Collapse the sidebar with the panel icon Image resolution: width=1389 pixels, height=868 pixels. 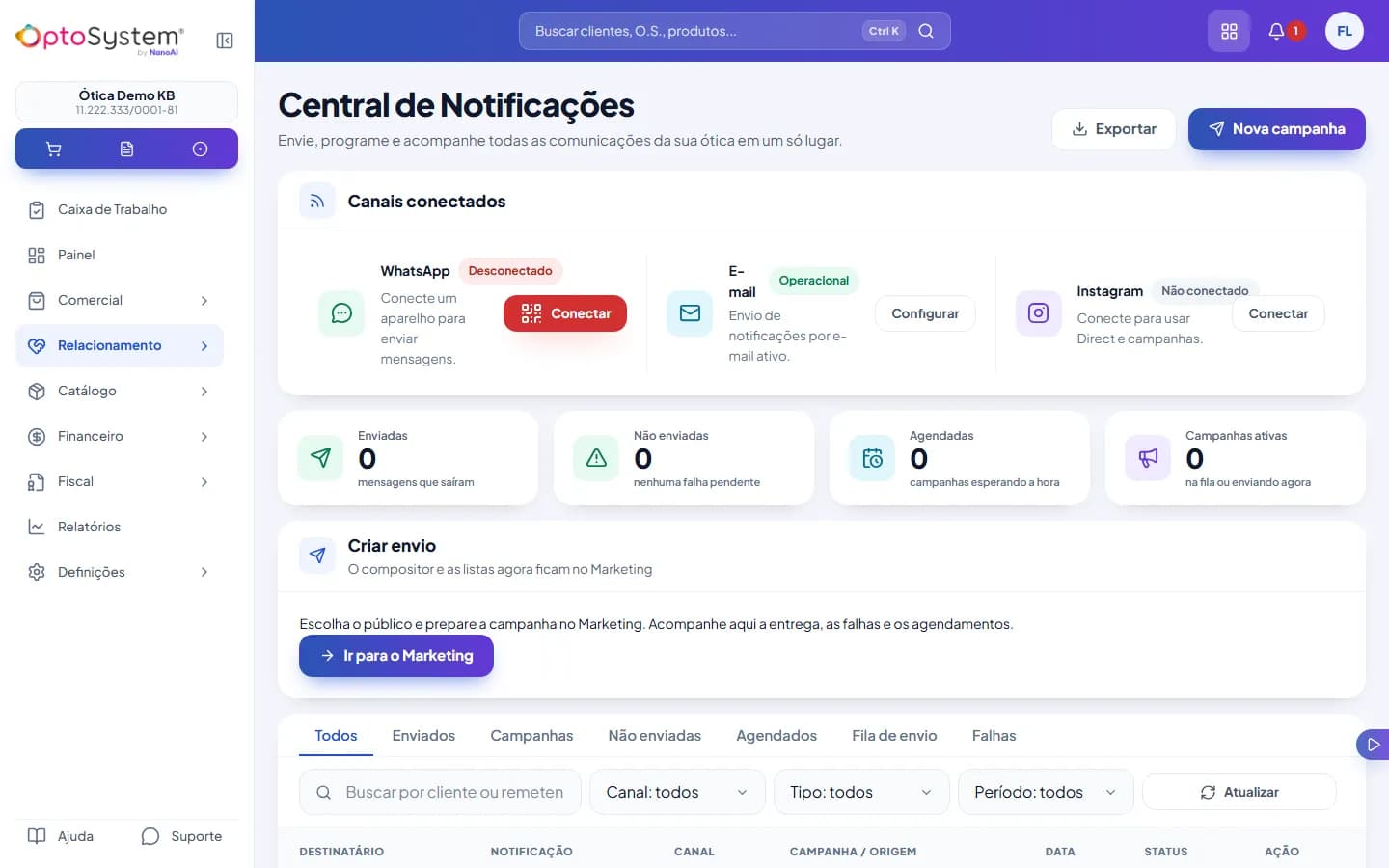coord(225,41)
